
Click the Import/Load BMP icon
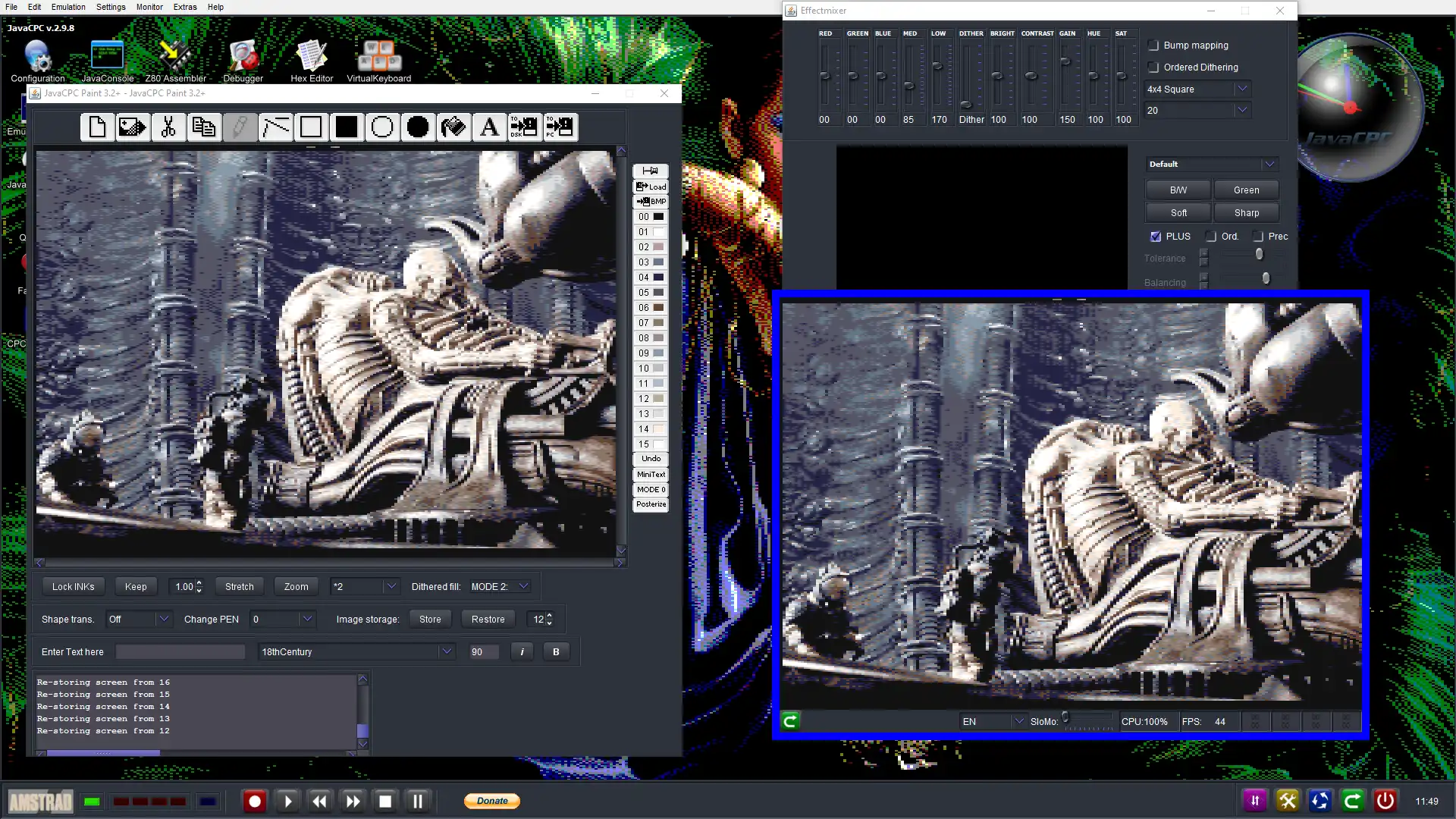[x=651, y=201]
